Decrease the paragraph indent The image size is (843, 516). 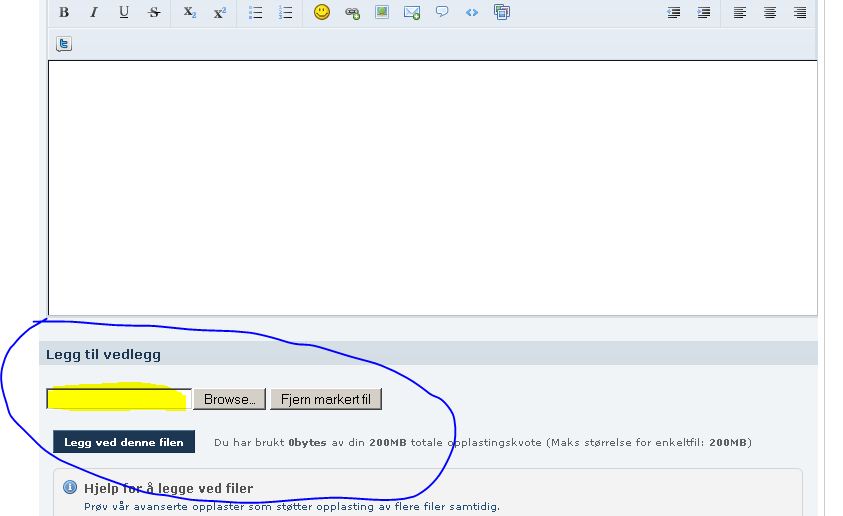coord(674,13)
